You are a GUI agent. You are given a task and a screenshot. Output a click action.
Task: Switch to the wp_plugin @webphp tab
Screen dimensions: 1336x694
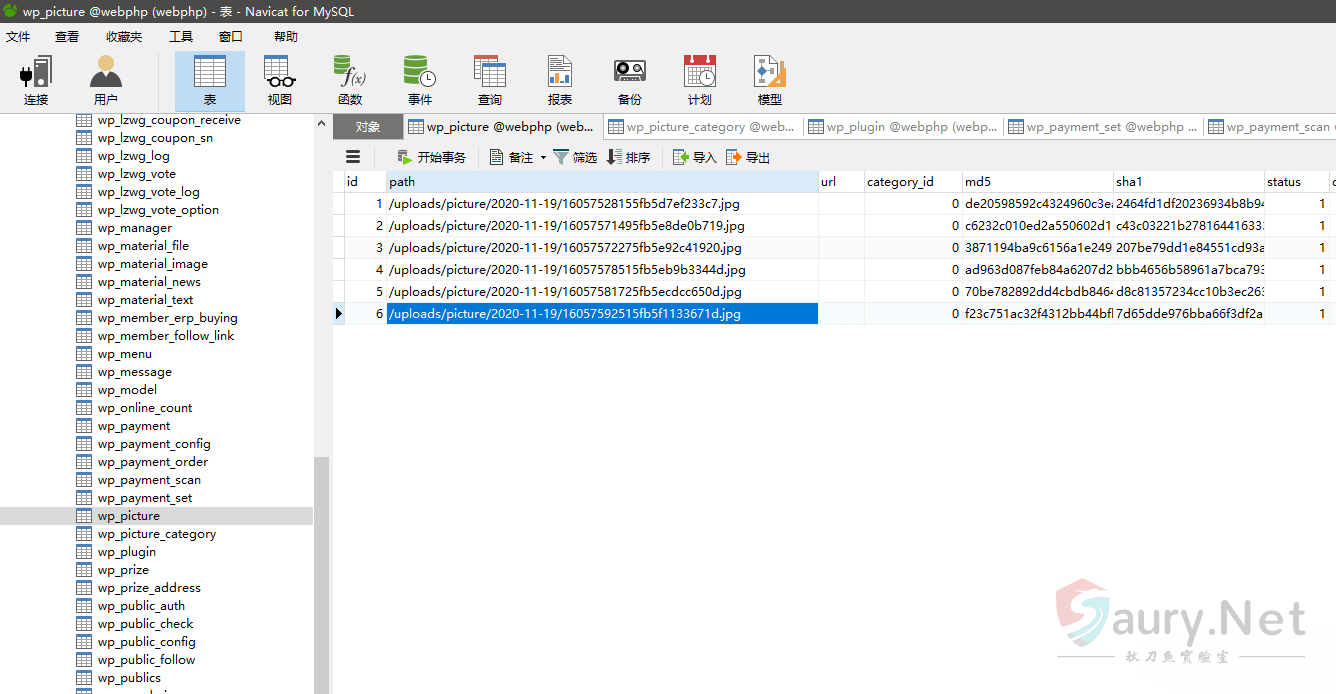pos(903,127)
